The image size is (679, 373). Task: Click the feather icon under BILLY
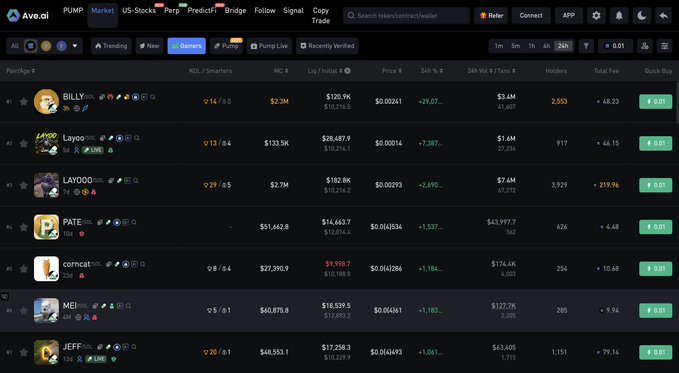(85, 108)
